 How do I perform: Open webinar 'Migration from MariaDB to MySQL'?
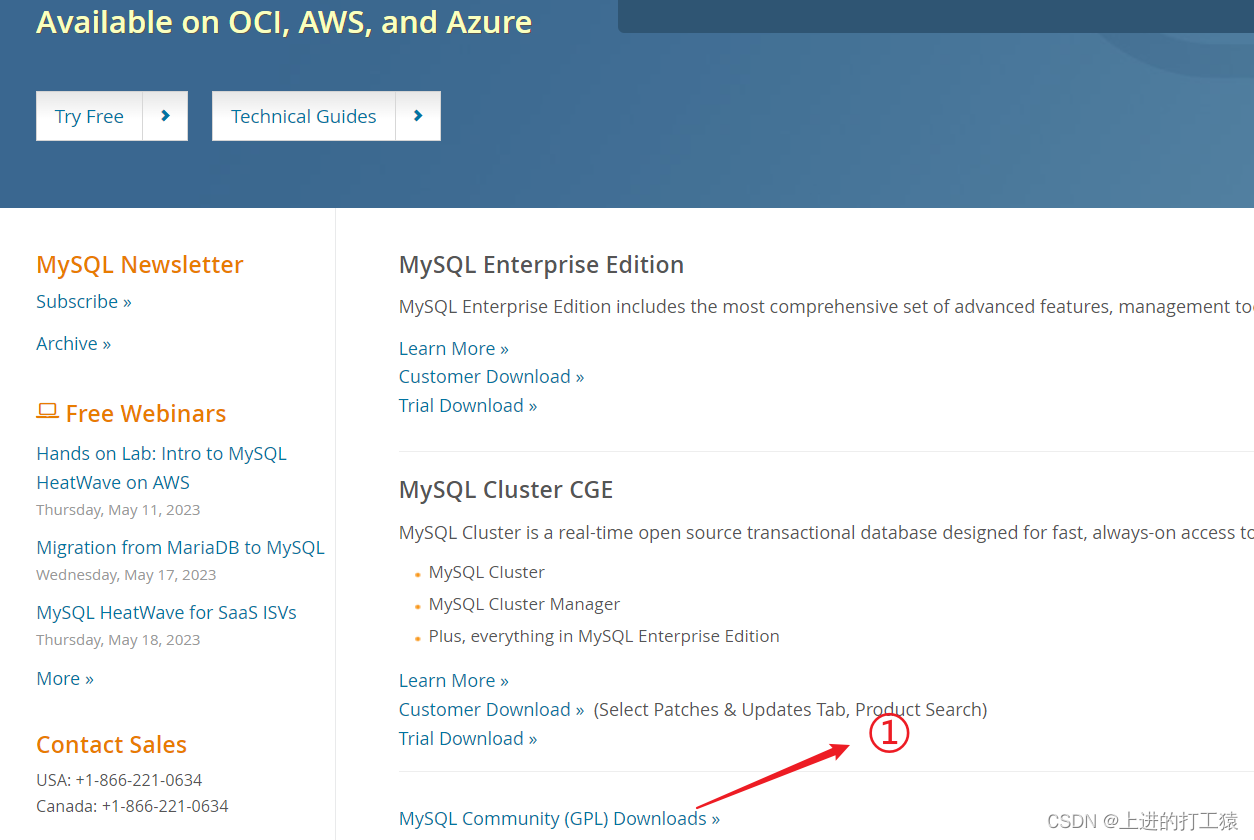(x=180, y=547)
